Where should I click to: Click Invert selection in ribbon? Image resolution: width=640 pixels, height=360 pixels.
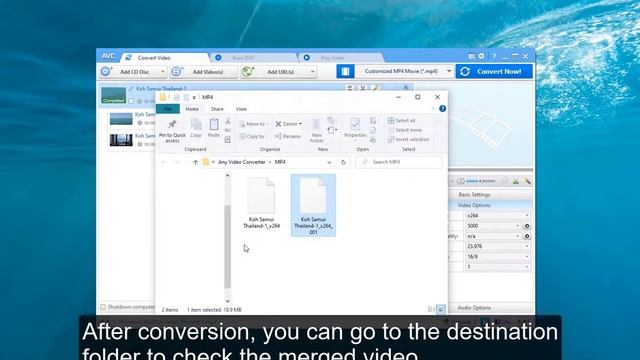(x=409, y=139)
